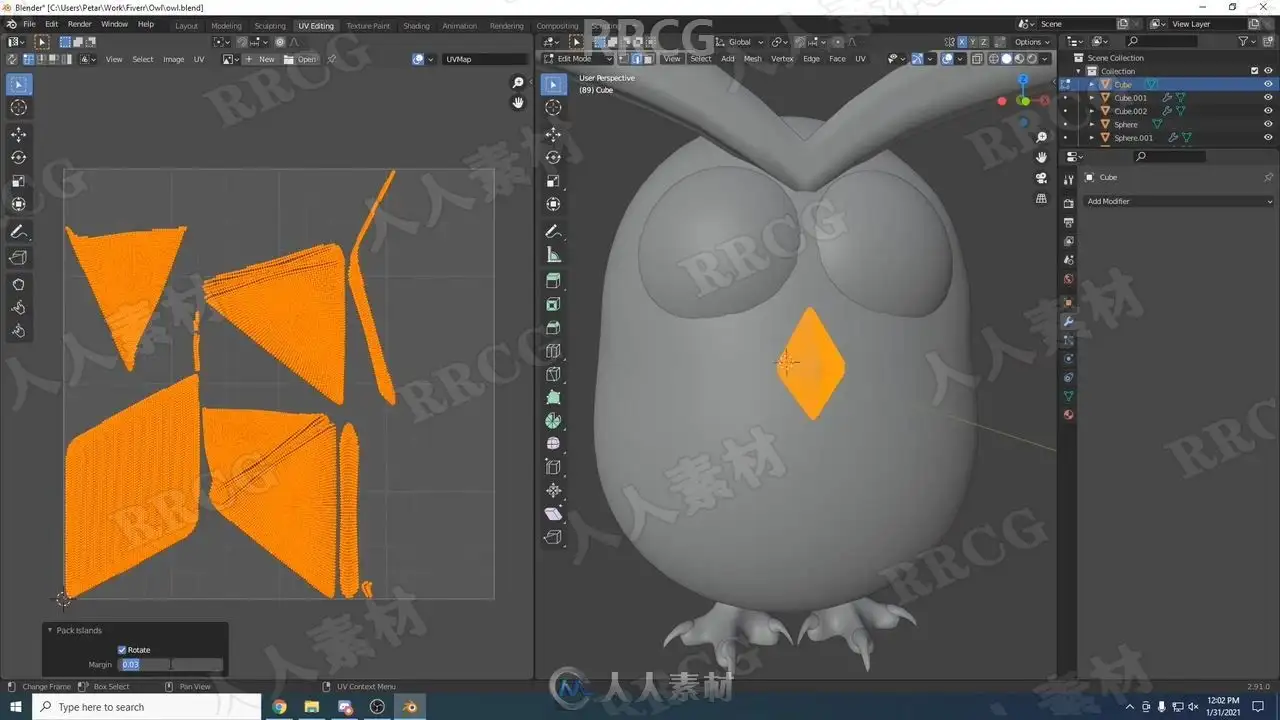Select the Pinch tool in UV editor
Image resolution: width=1280 pixels, height=720 pixels.
coord(19,331)
